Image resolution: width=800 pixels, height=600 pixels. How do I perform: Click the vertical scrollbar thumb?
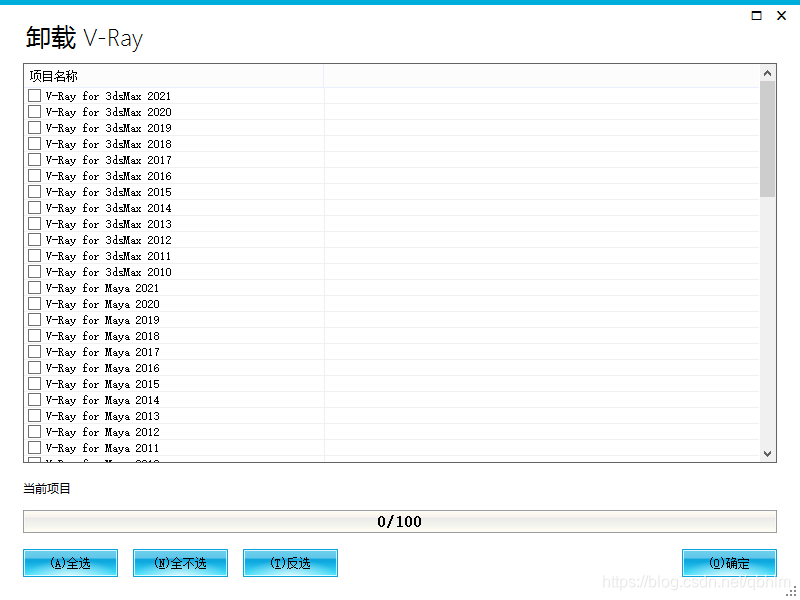pos(767,139)
